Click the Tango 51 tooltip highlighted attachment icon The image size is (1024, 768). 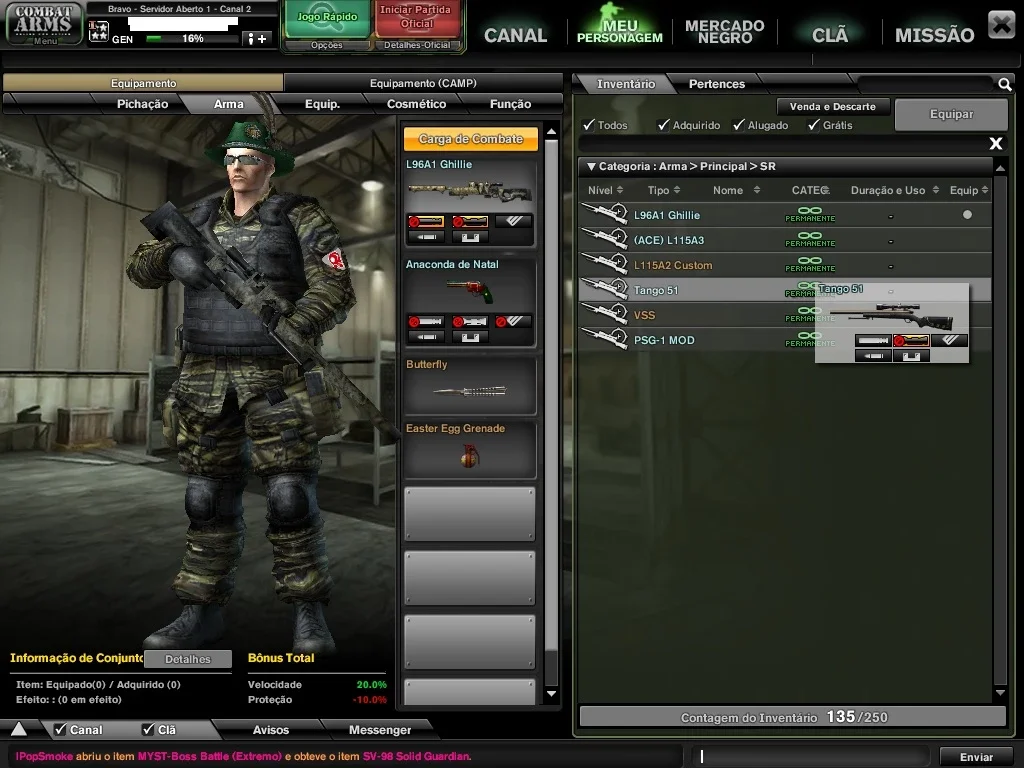coord(911,341)
